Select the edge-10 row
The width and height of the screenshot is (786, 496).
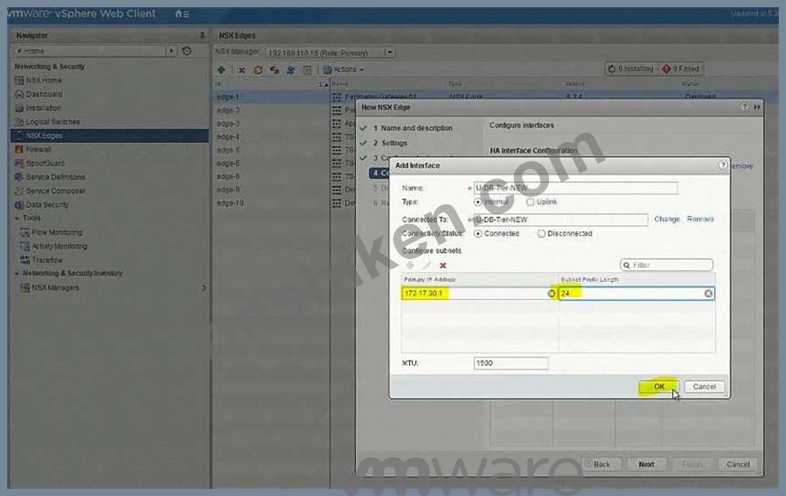[x=271, y=203]
